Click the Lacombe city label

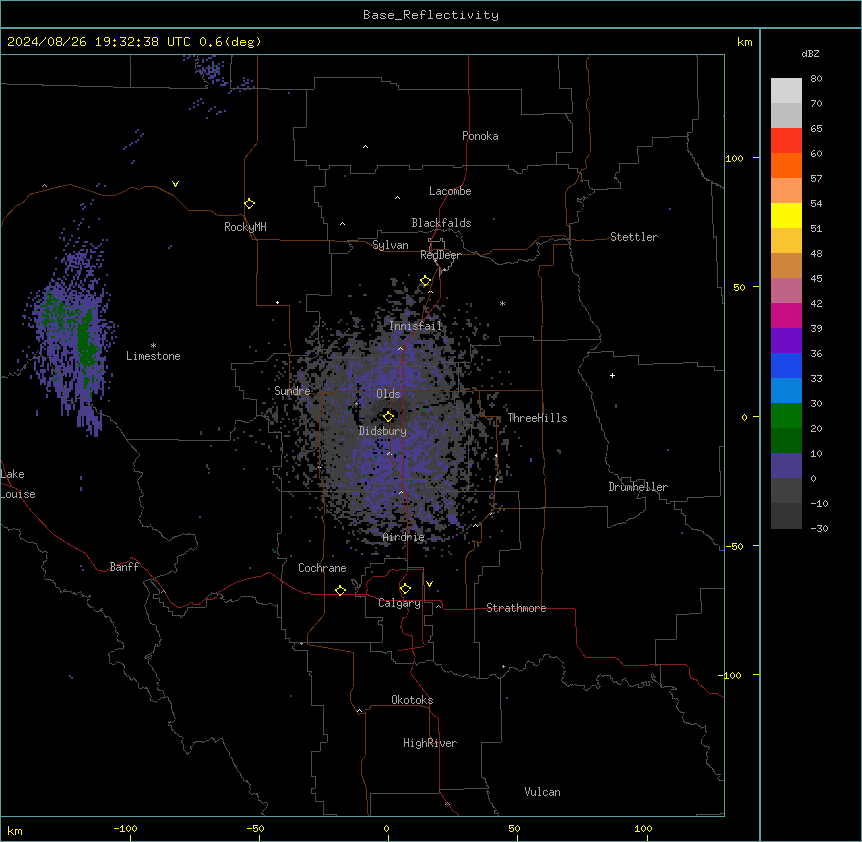450,191
